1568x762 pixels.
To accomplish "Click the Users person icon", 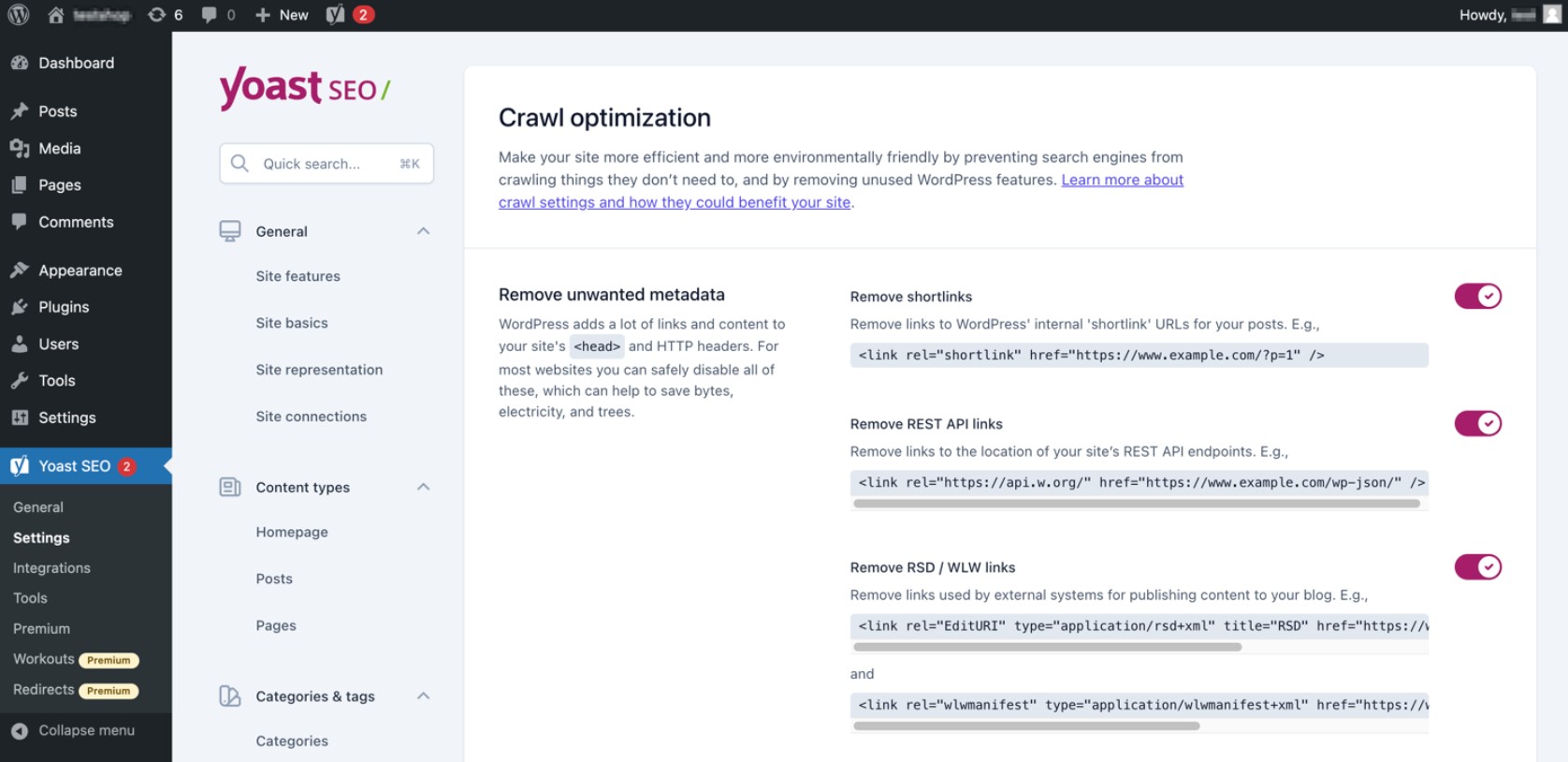I will (x=20, y=344).
